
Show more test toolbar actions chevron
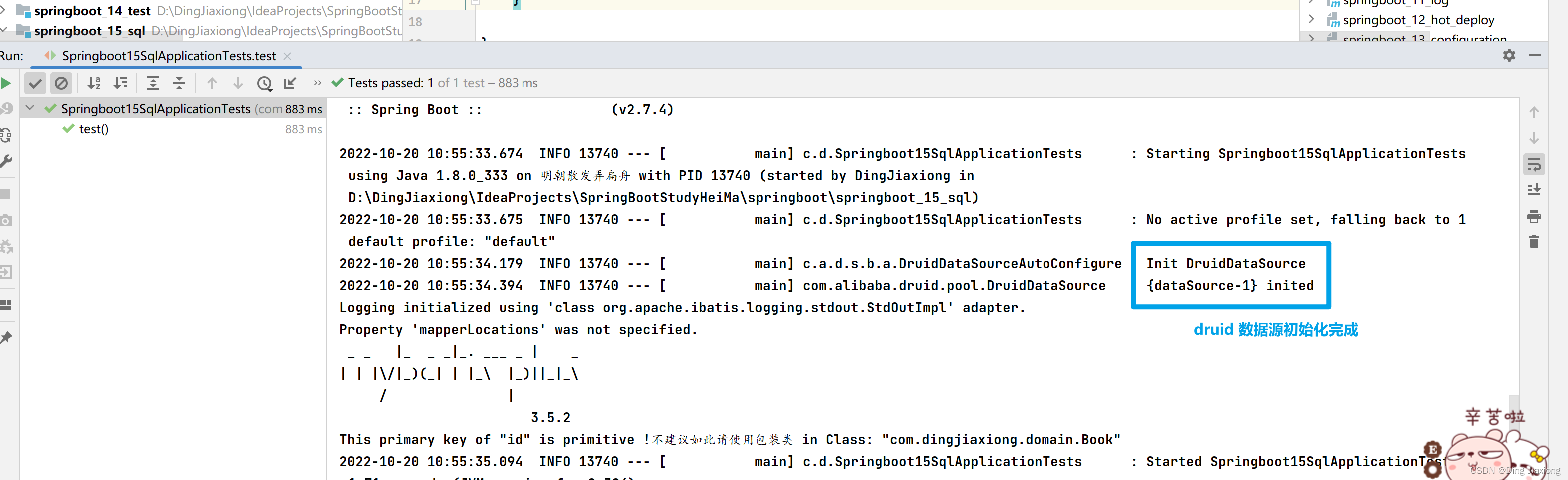tap(317, 83)
